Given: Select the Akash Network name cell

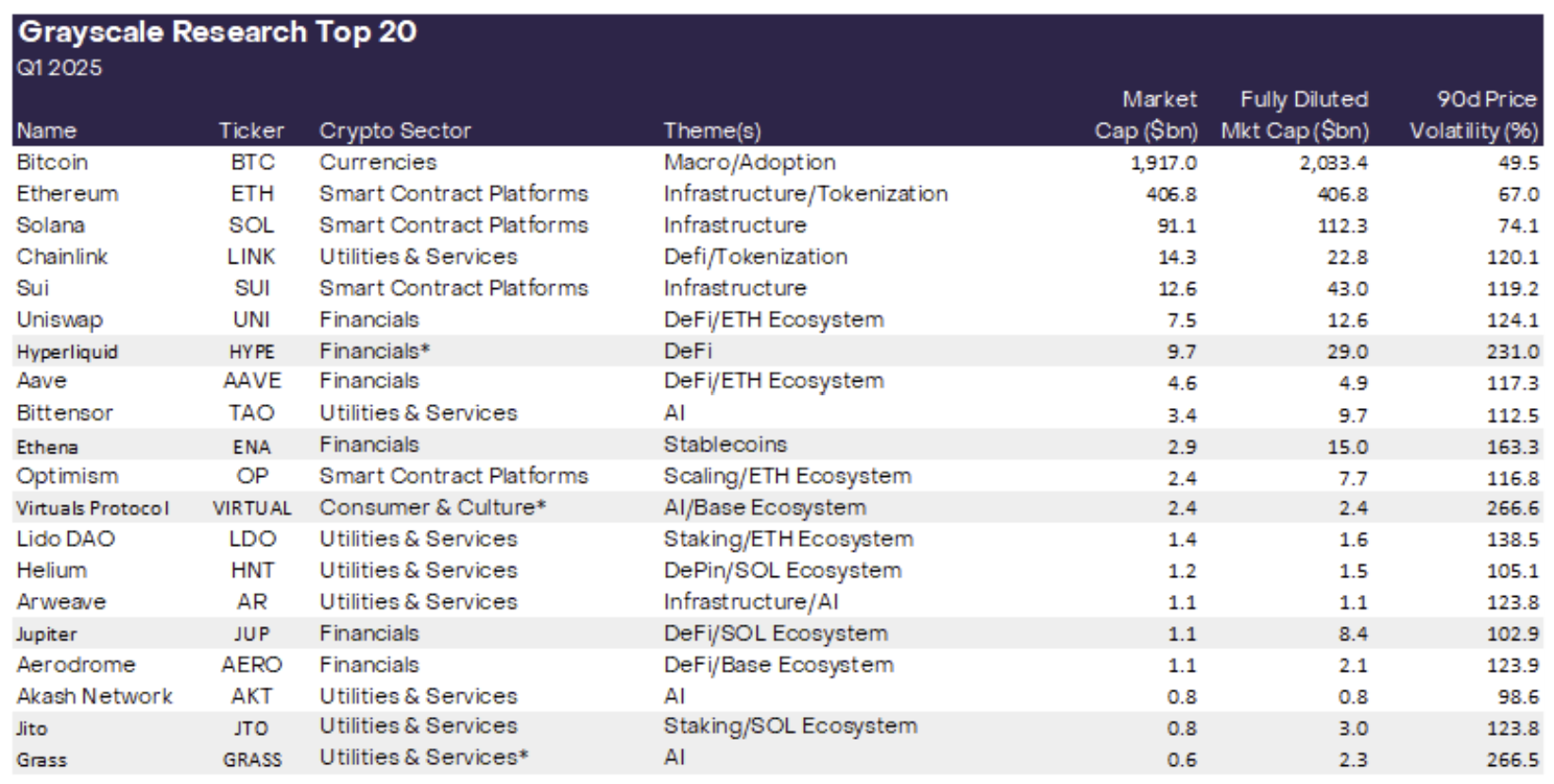Looking at the screenshot, I should tap(94, 696).
